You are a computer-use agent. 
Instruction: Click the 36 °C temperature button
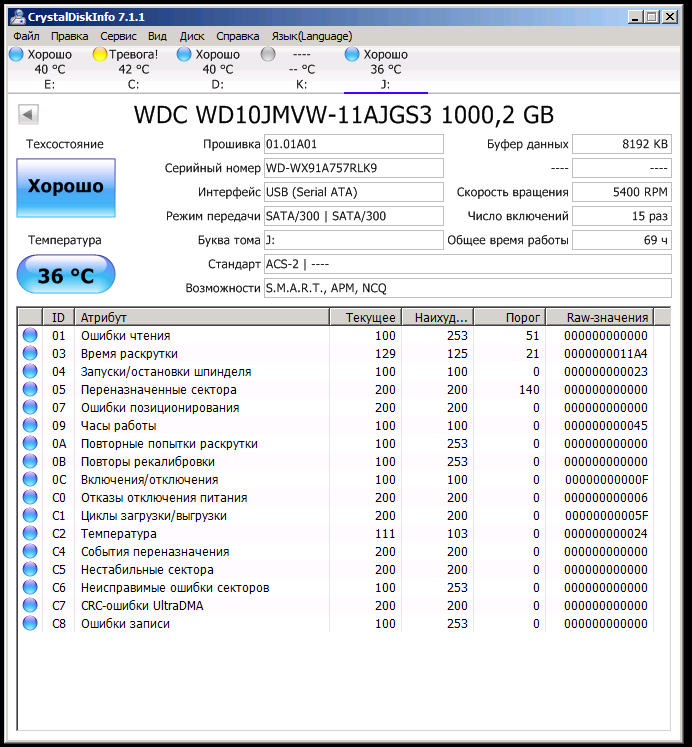click(66, 275)
